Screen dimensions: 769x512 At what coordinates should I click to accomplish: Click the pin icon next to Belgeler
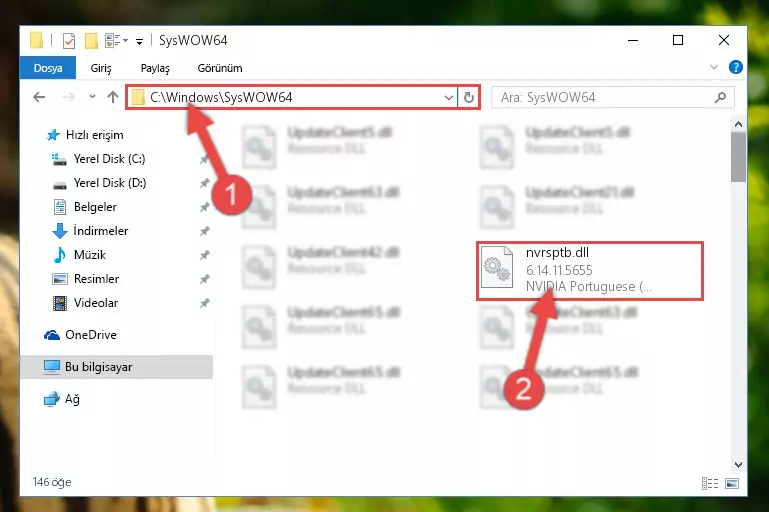205,207
